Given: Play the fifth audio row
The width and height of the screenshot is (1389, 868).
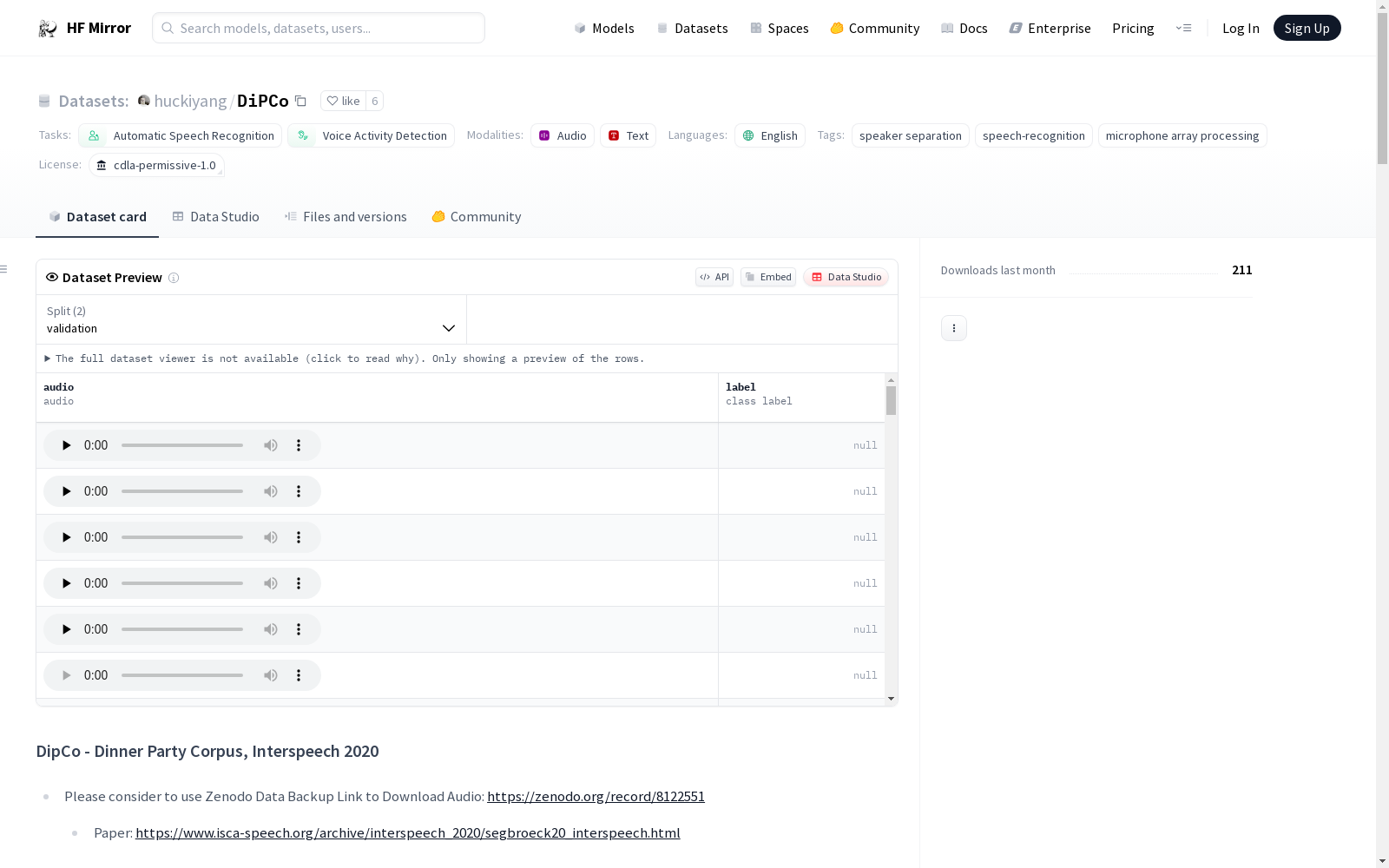Looking at the screenshot, I should tap(66, 629).
